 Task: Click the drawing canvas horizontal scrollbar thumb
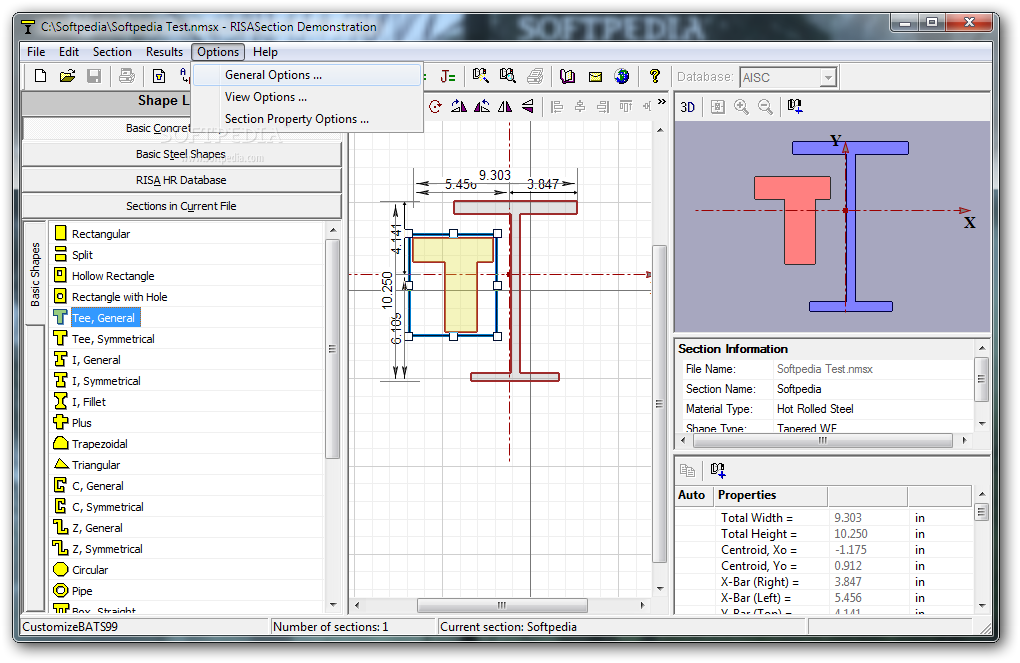click(502, 605)
